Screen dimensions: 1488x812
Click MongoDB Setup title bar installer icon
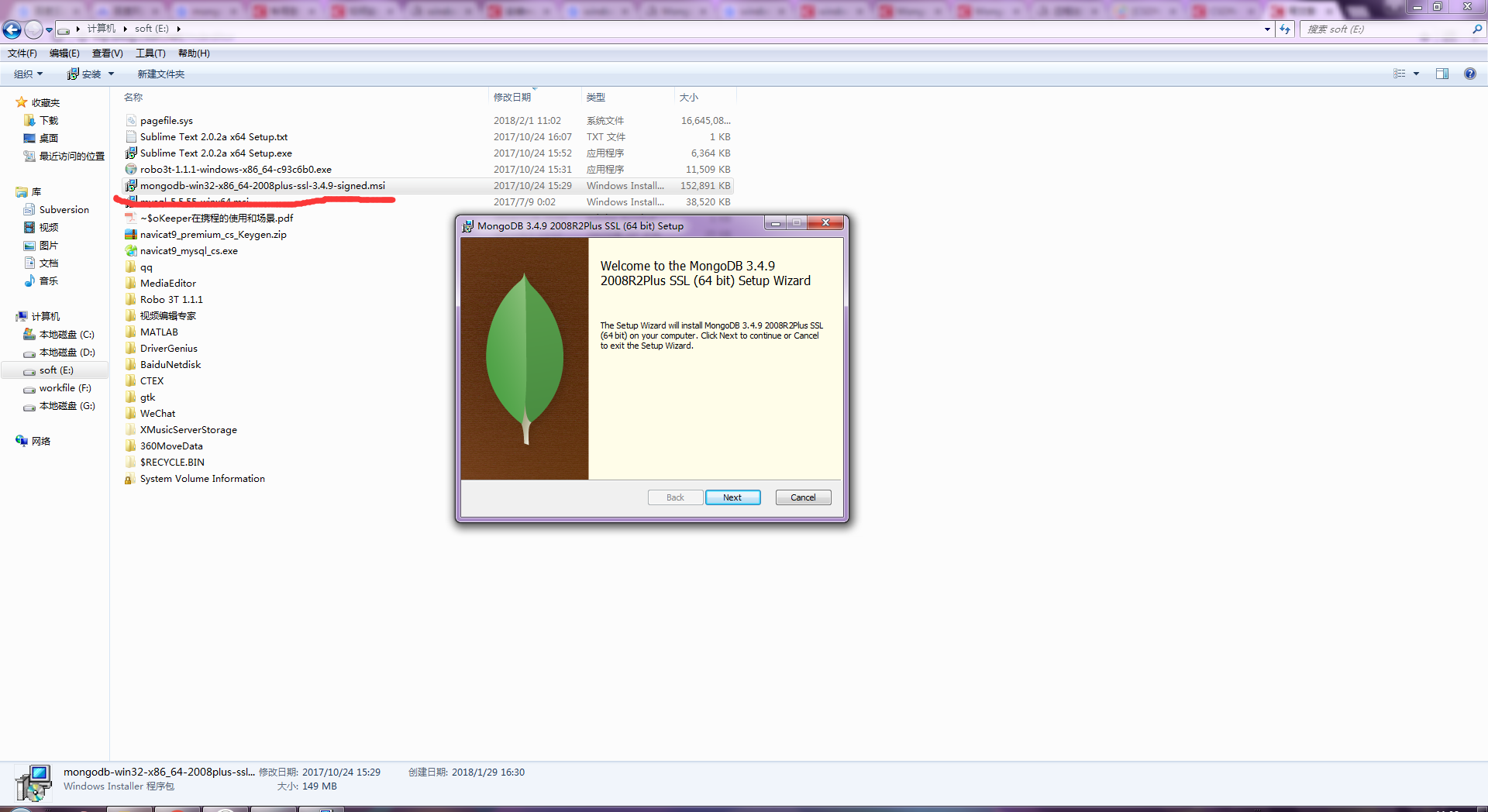[x=467, y=226]
